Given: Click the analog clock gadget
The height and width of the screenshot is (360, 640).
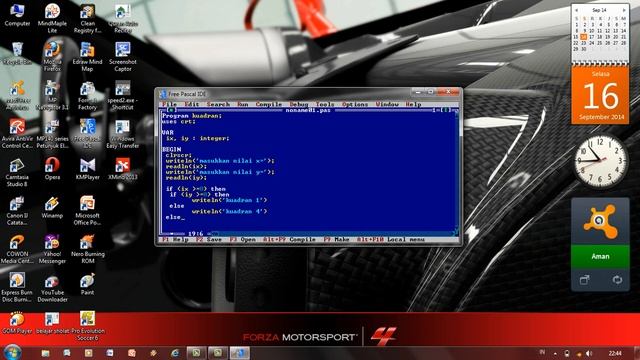Looking at the screenshot, I should point(600,161).
